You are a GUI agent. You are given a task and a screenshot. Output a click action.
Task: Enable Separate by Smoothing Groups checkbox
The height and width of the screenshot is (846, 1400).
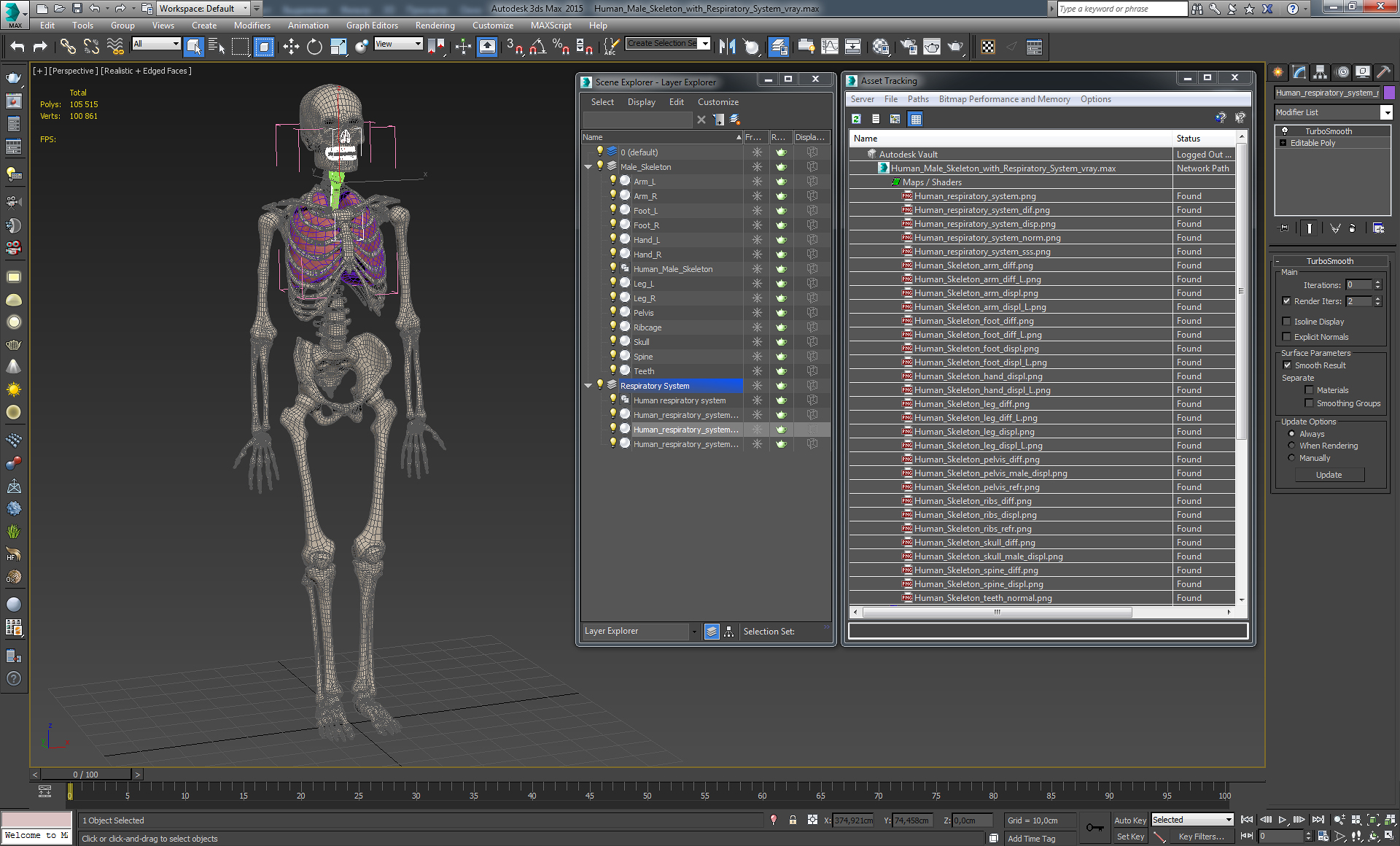(x=1309, y=403)
